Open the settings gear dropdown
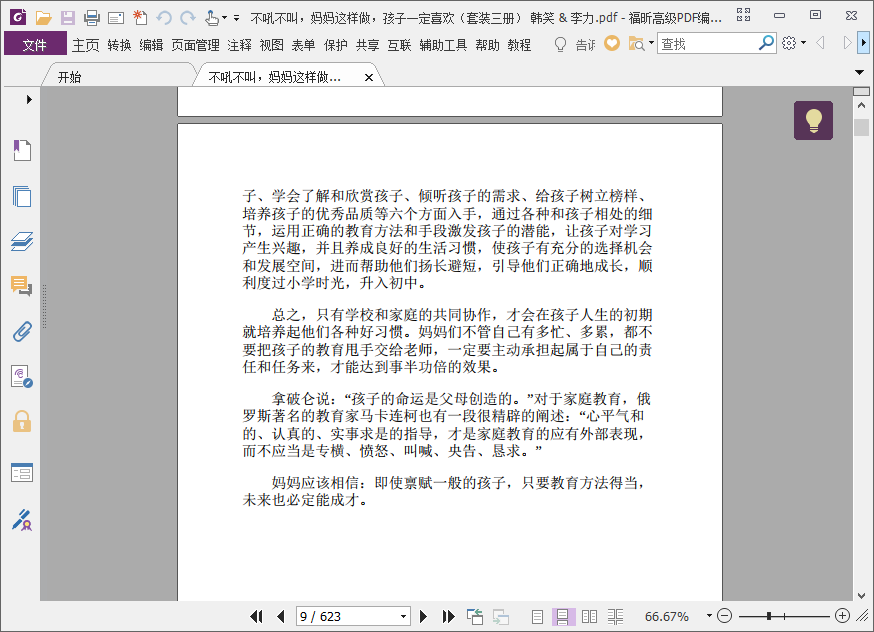Viewport: 874px width, 632px height. click(803, 43)
